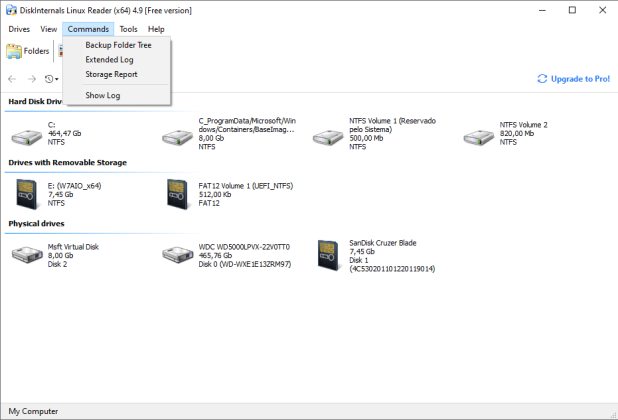Click the 500,00 Mb size text
Screen dimensions: 618x420
[x=366, y=138]
